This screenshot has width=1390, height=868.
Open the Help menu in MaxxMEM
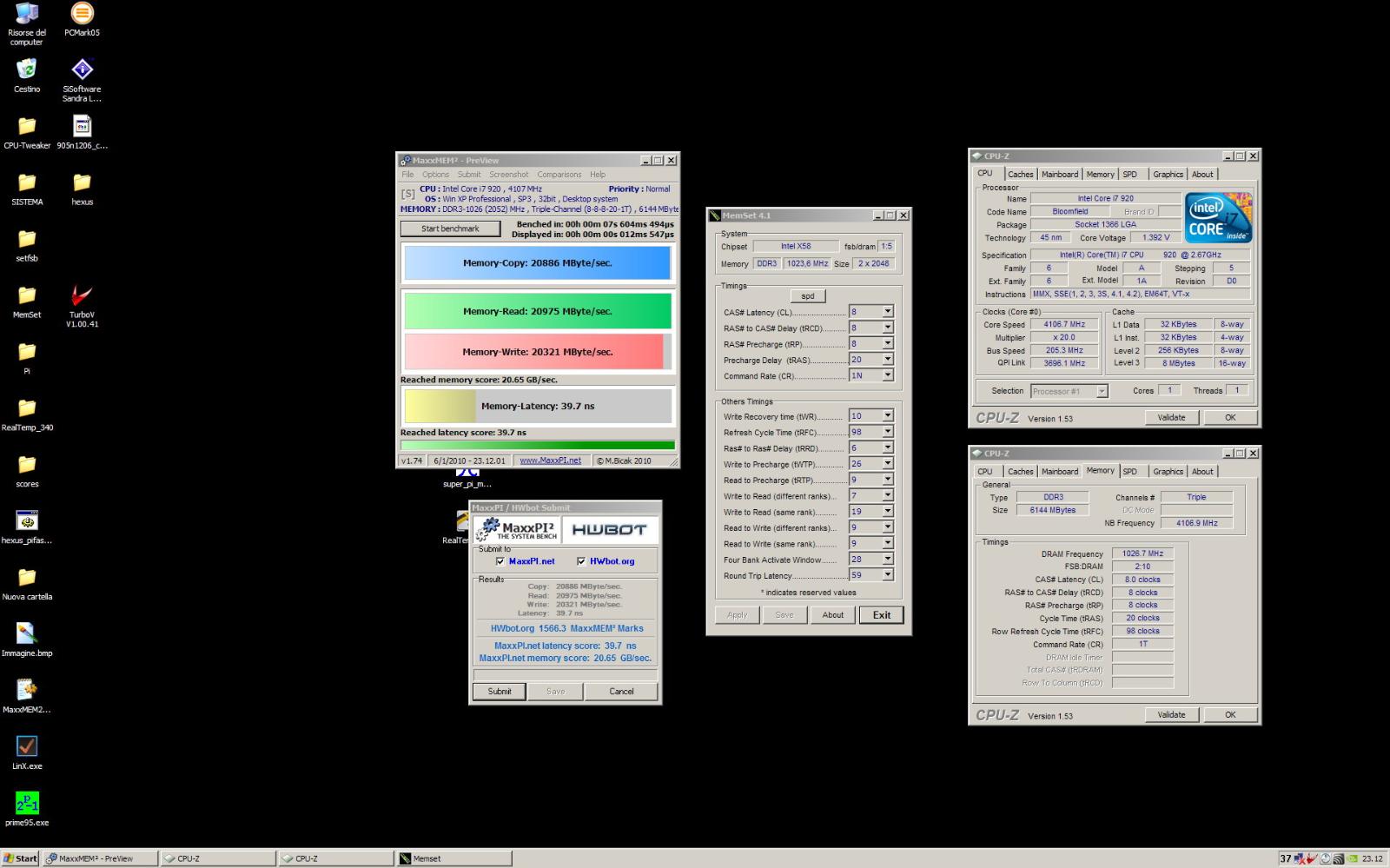point(598,175)
